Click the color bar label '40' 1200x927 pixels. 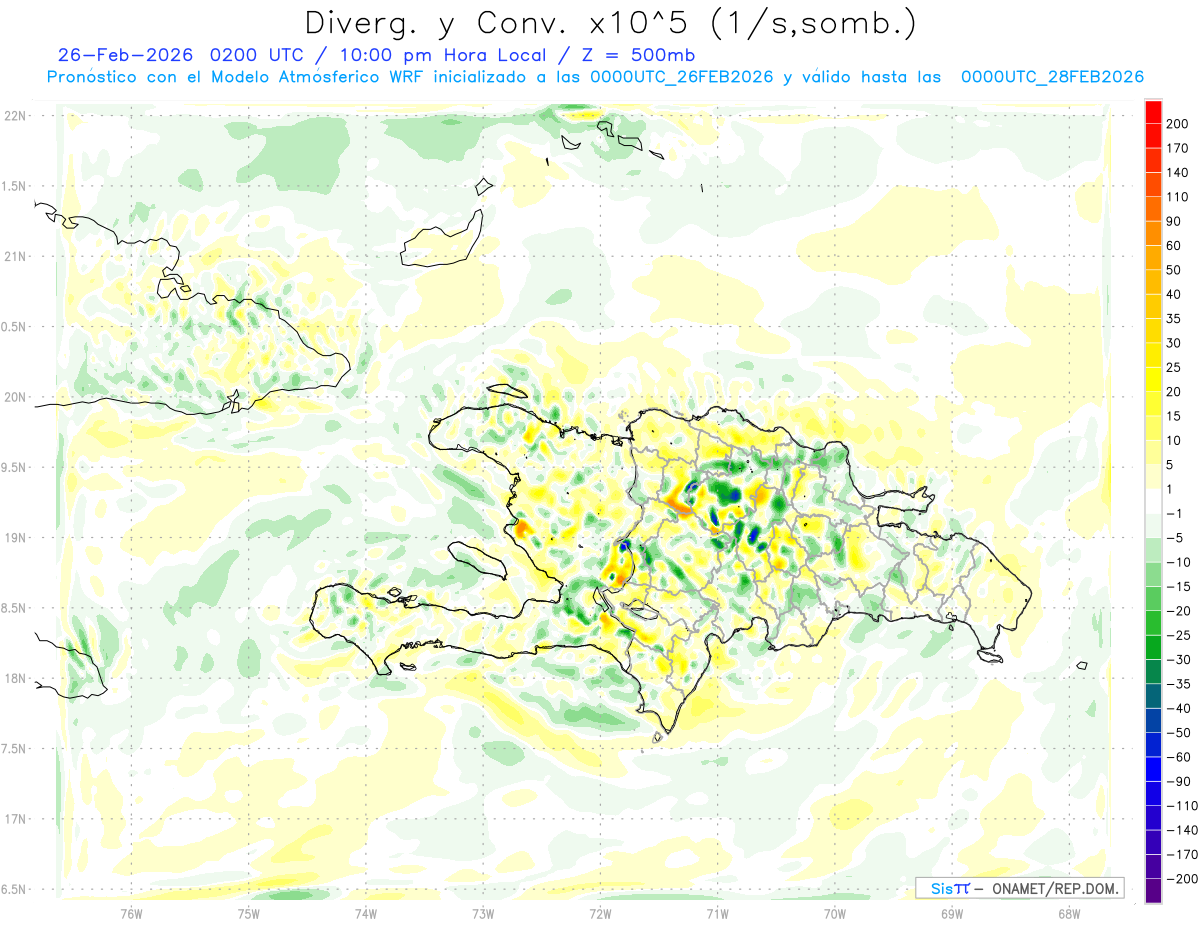pos(1174,294)
